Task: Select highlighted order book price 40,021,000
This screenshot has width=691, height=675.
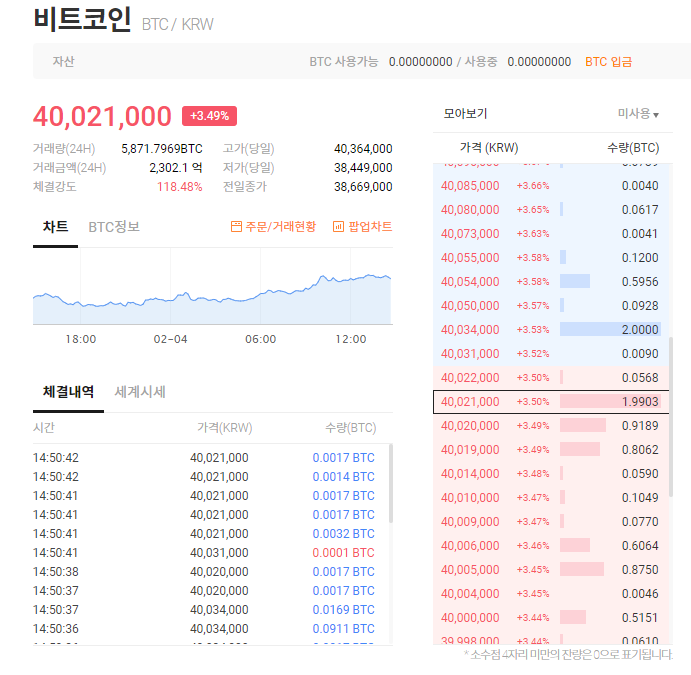Action: pyautogui.click(x=470, y=401)
